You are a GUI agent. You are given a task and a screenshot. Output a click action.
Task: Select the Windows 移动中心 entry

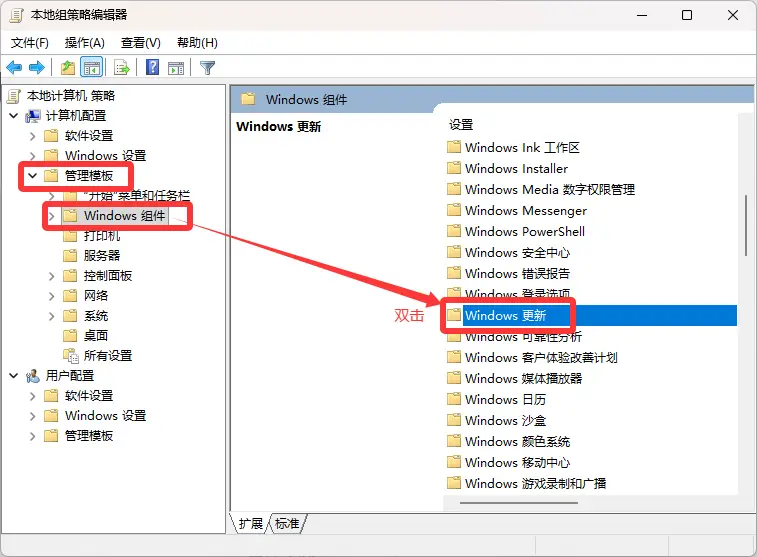(x=517, y=462)
